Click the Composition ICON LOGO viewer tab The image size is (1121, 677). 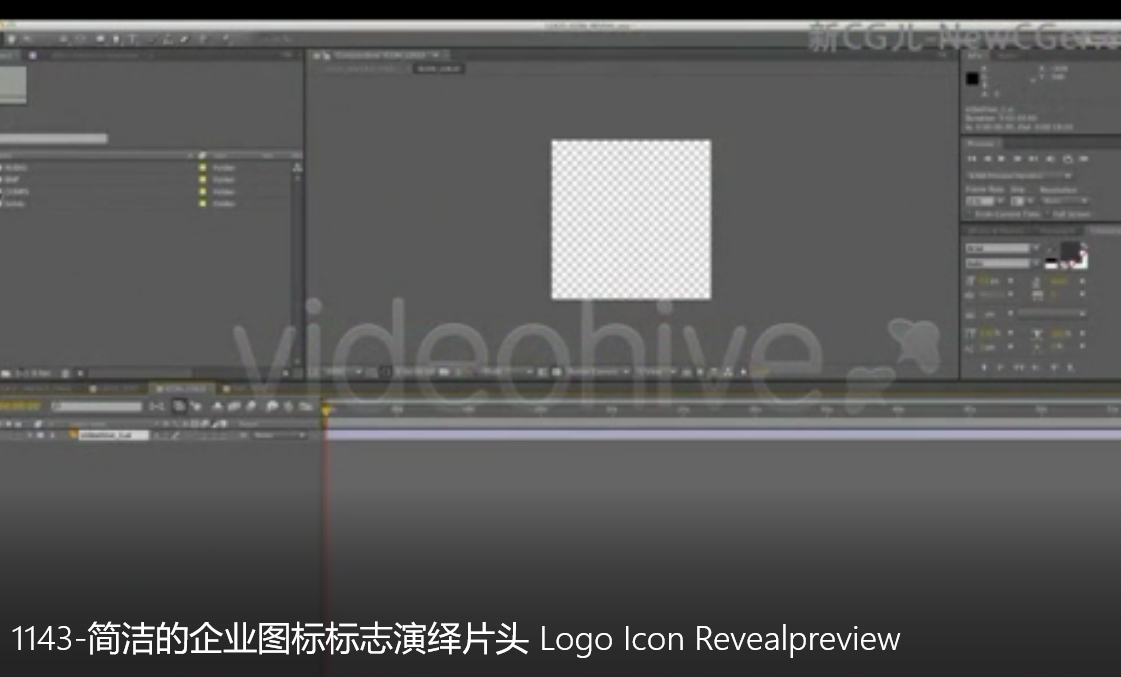pos(380,55)
